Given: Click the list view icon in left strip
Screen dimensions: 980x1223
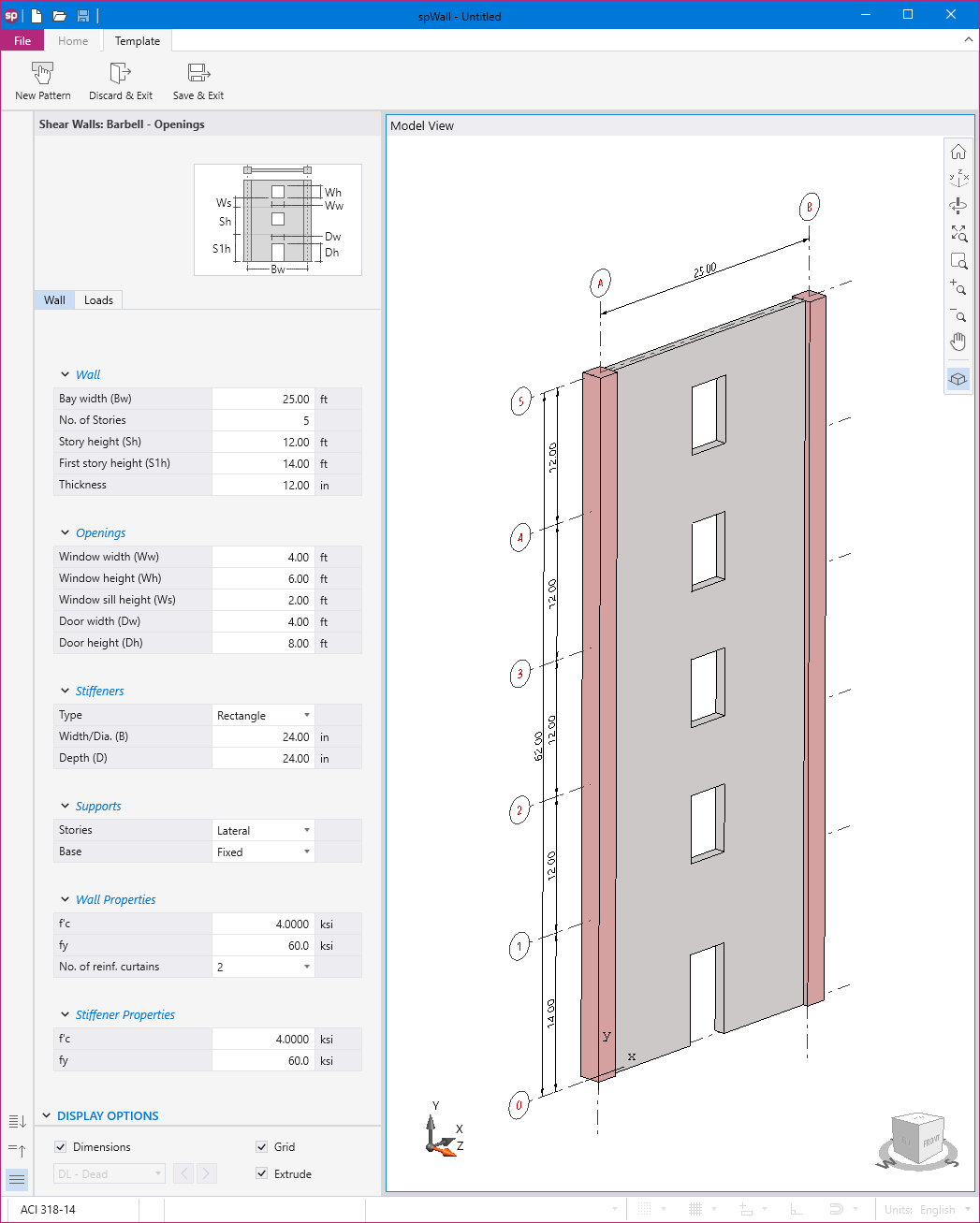Looking at the screenshot, I should pos(17,1179).
